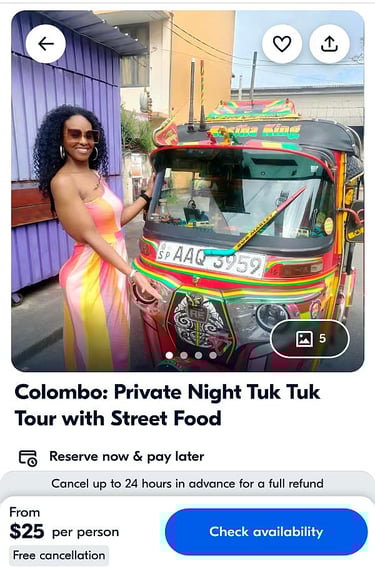
Task: Click the calendar clock reserve icon
Action: pos(28,458)
